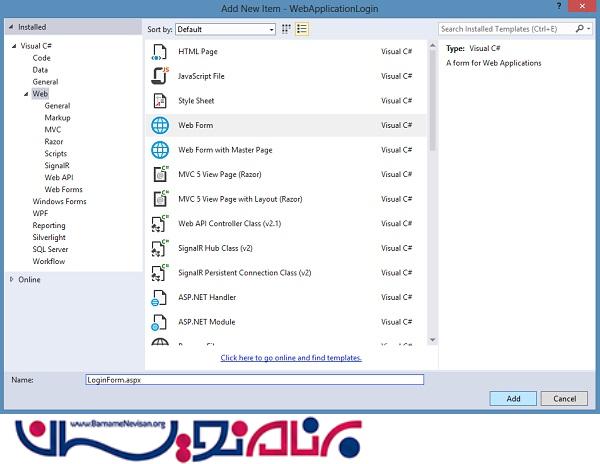Switch to small icons grid view

click(287, 29)
